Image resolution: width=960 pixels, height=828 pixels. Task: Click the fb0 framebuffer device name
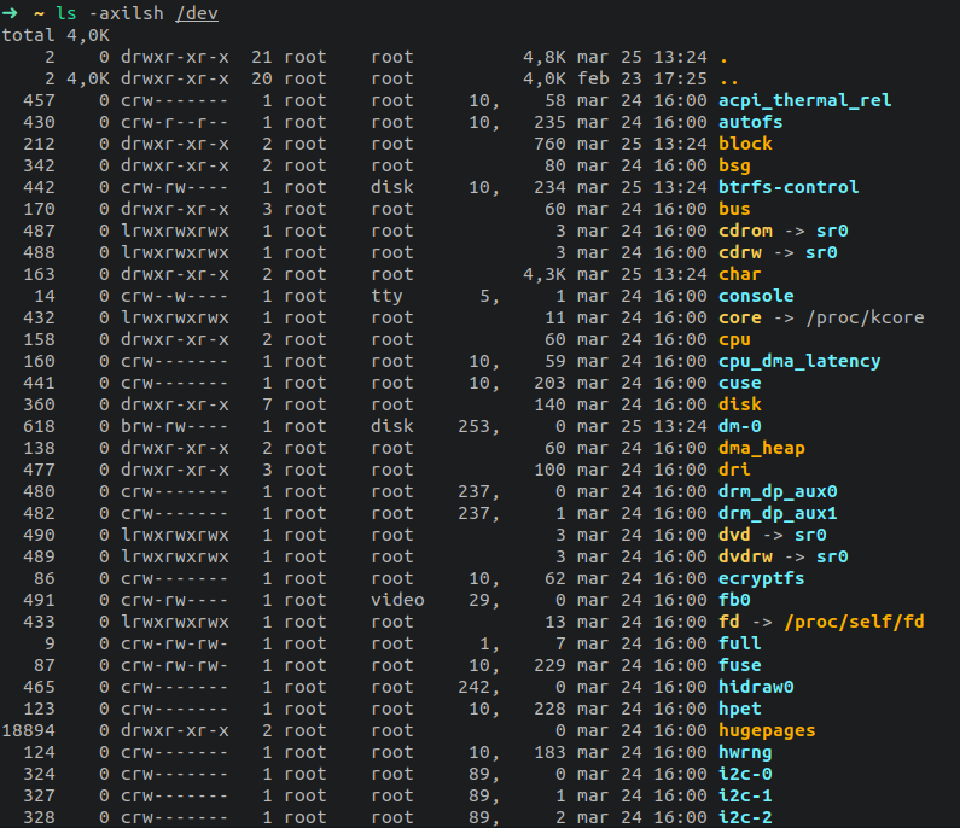[734, 599]
